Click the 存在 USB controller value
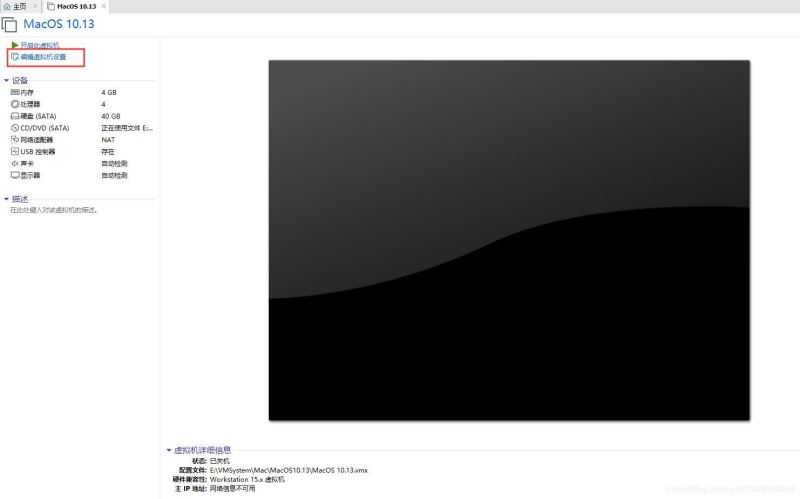 (108, 152)
